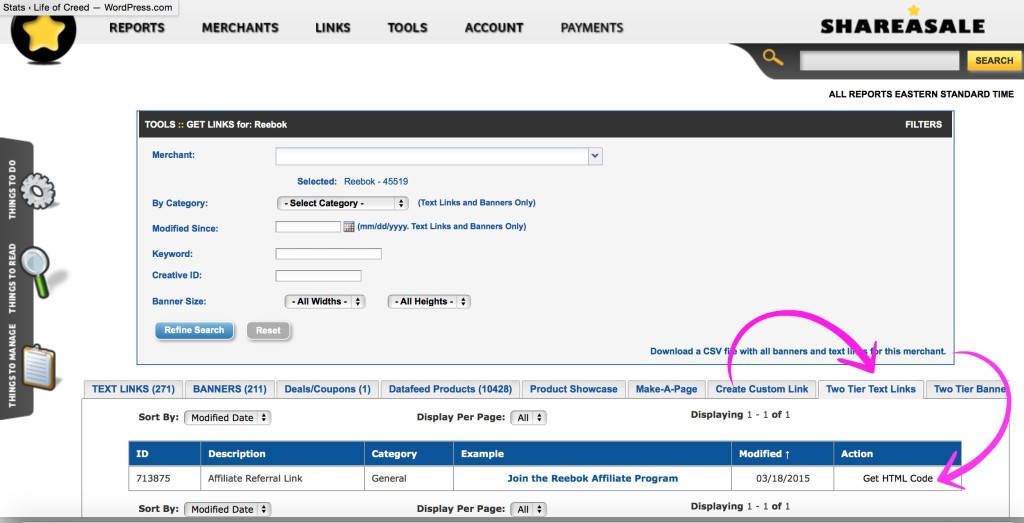Open the Things To Do gear icon
This screenshot has width=1024, height=523.
click(x=38, y=190)
